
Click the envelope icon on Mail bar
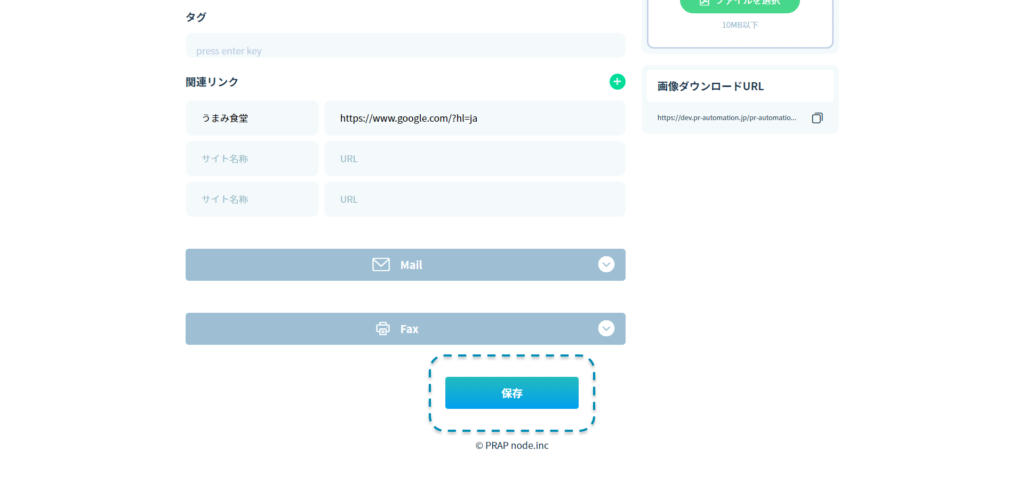click(381, 265)
